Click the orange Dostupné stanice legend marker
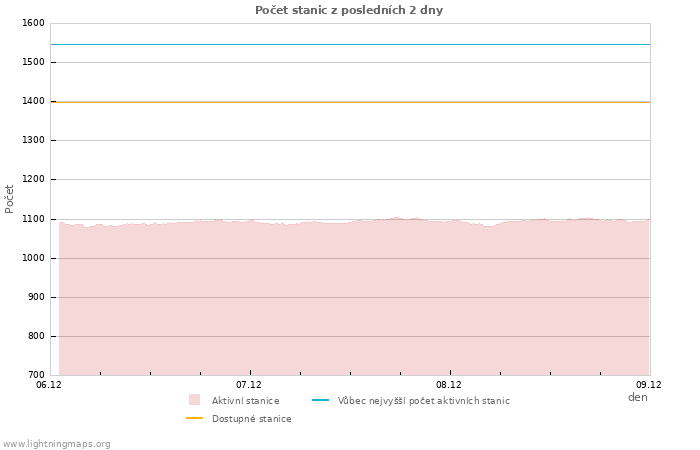This screenshot has height=450, width=700. 194,418
